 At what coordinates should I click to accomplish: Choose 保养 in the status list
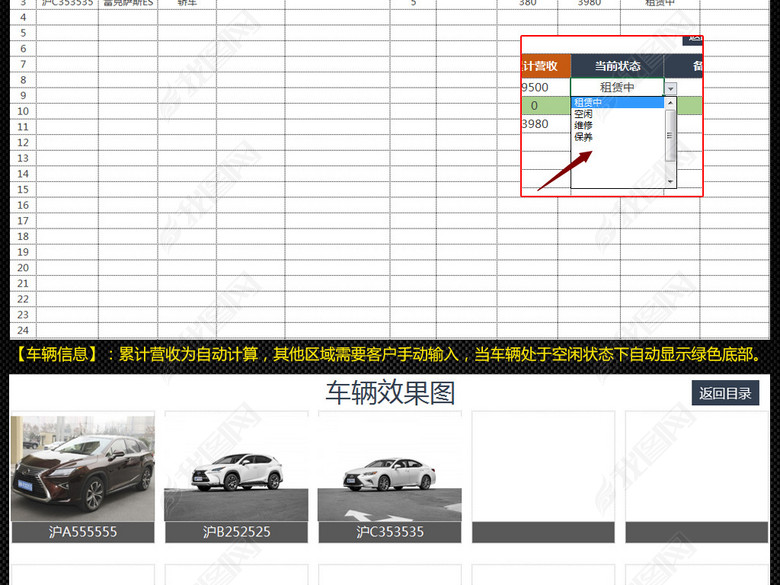click(x=617, y=137)
